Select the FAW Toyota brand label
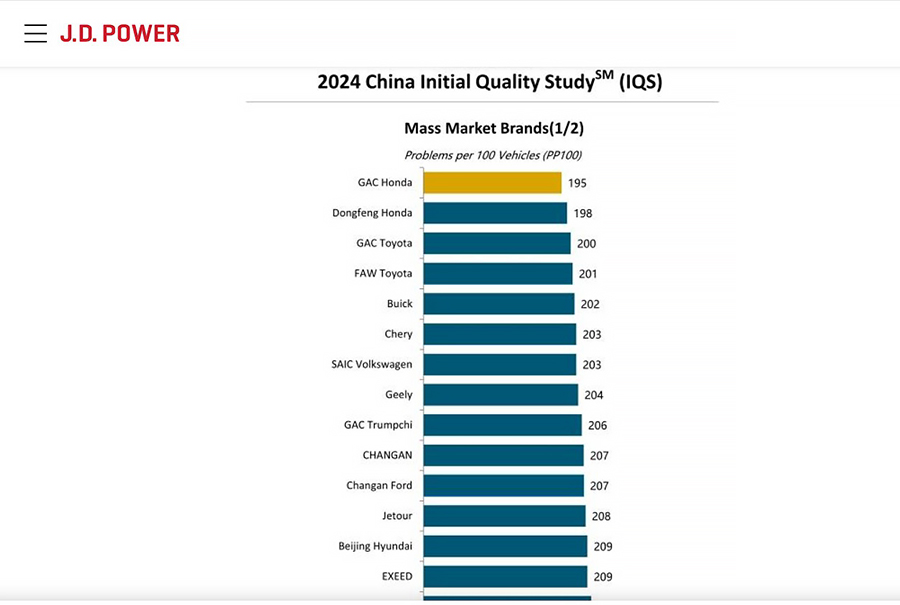Image resolution: width=900 pixels, height=605 pixels. point(383,273)
